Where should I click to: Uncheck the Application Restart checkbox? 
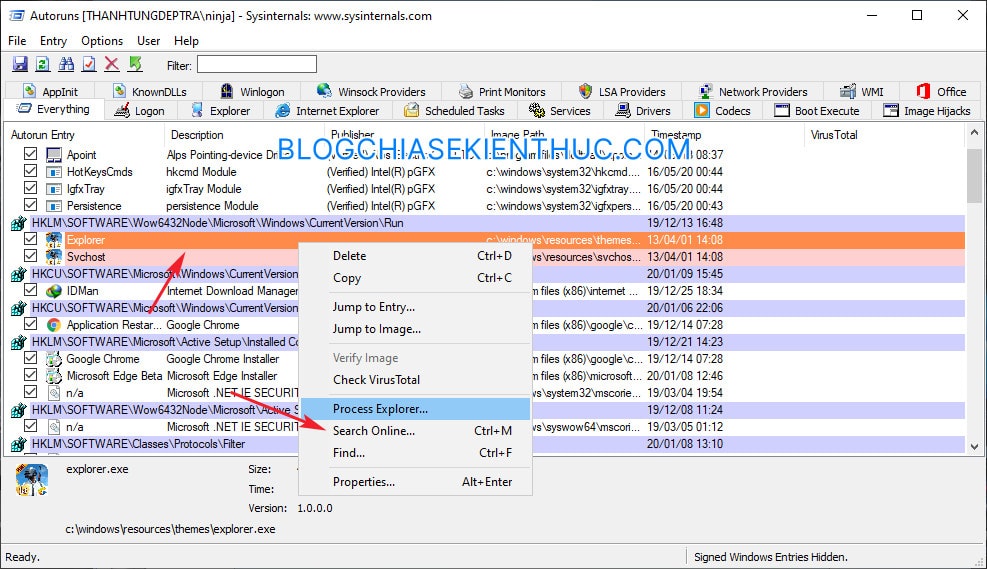[30, 324]
